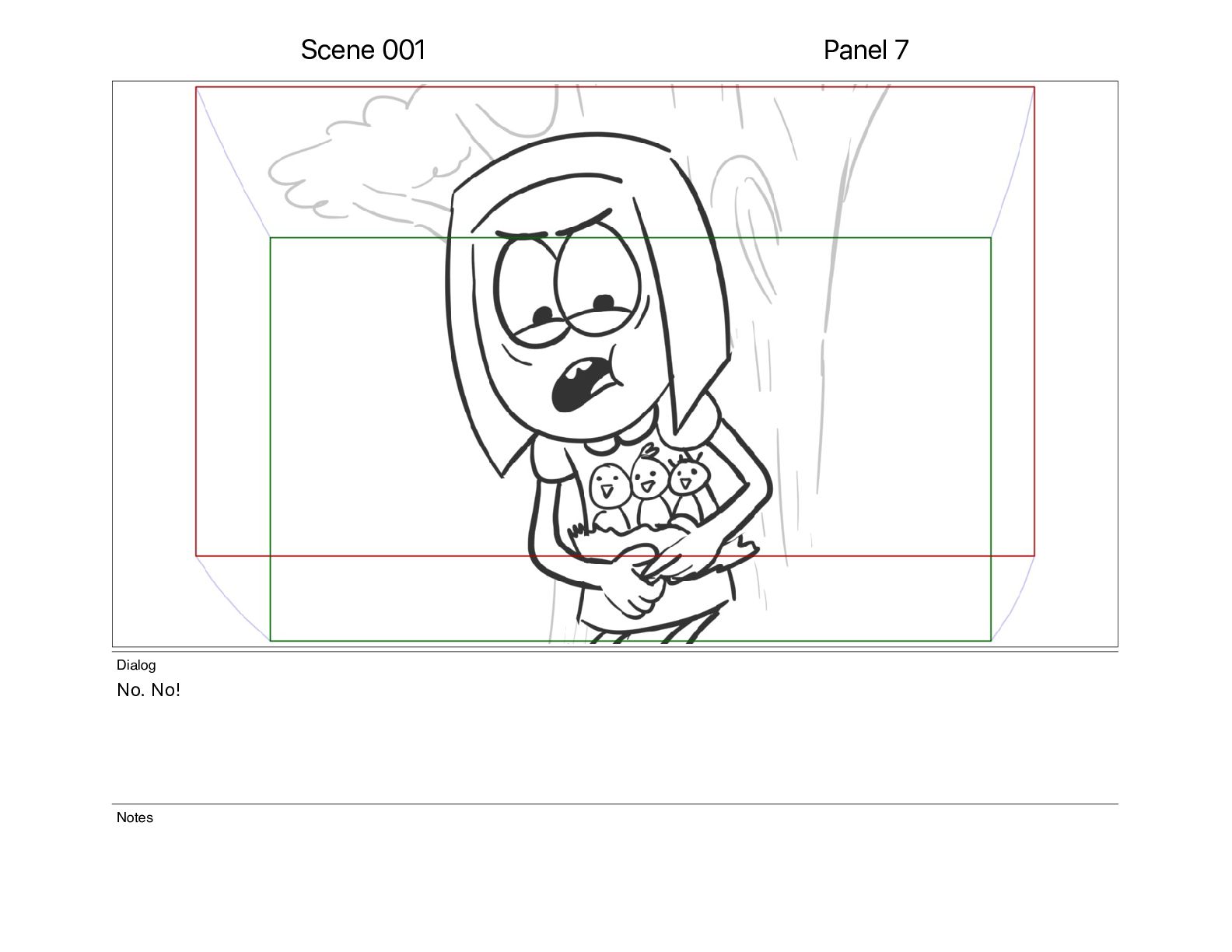Click the 'Notes' section label

[135, 817]
